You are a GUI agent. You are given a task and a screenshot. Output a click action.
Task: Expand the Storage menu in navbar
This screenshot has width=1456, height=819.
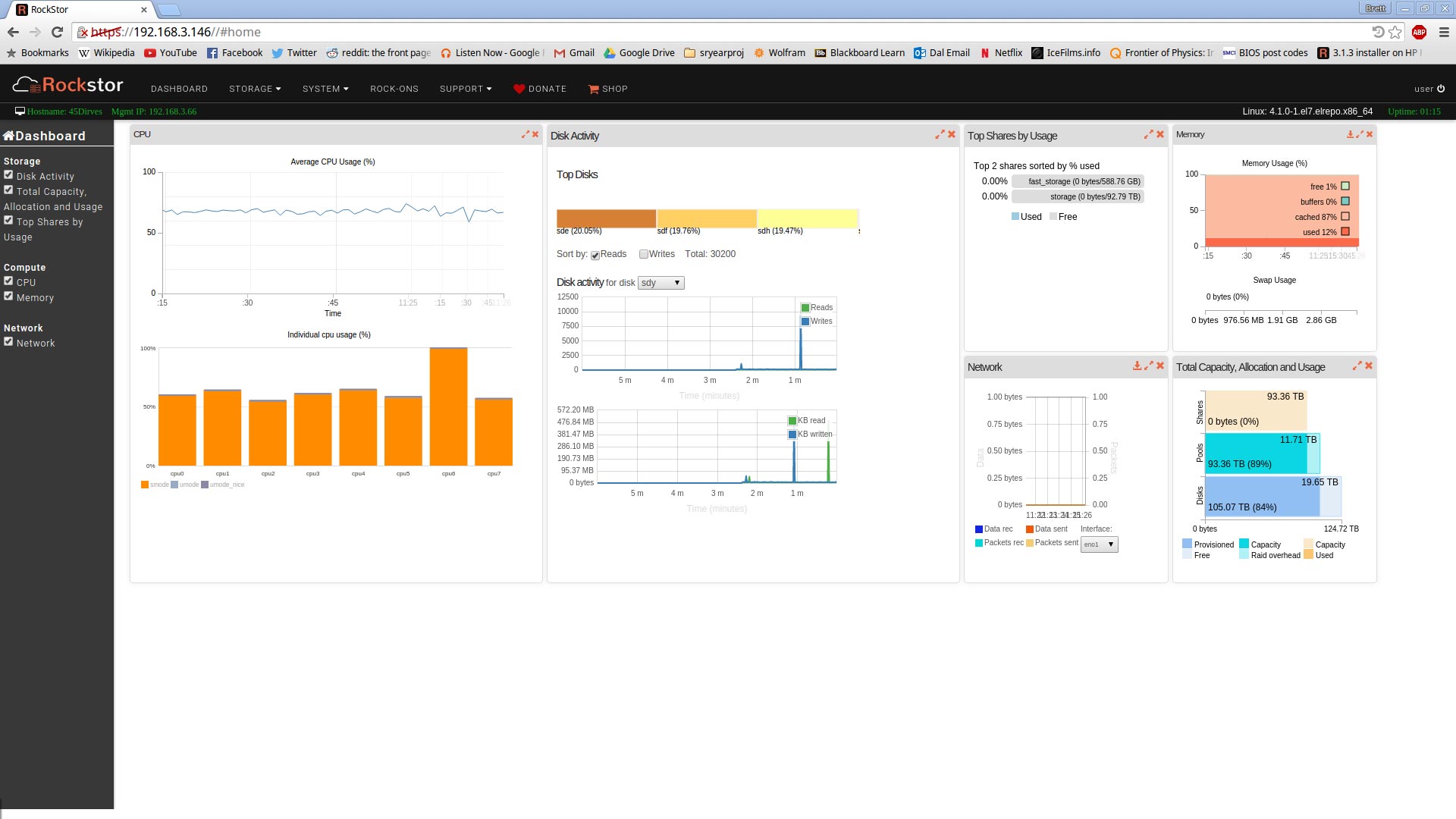click(x=255, y=89)
